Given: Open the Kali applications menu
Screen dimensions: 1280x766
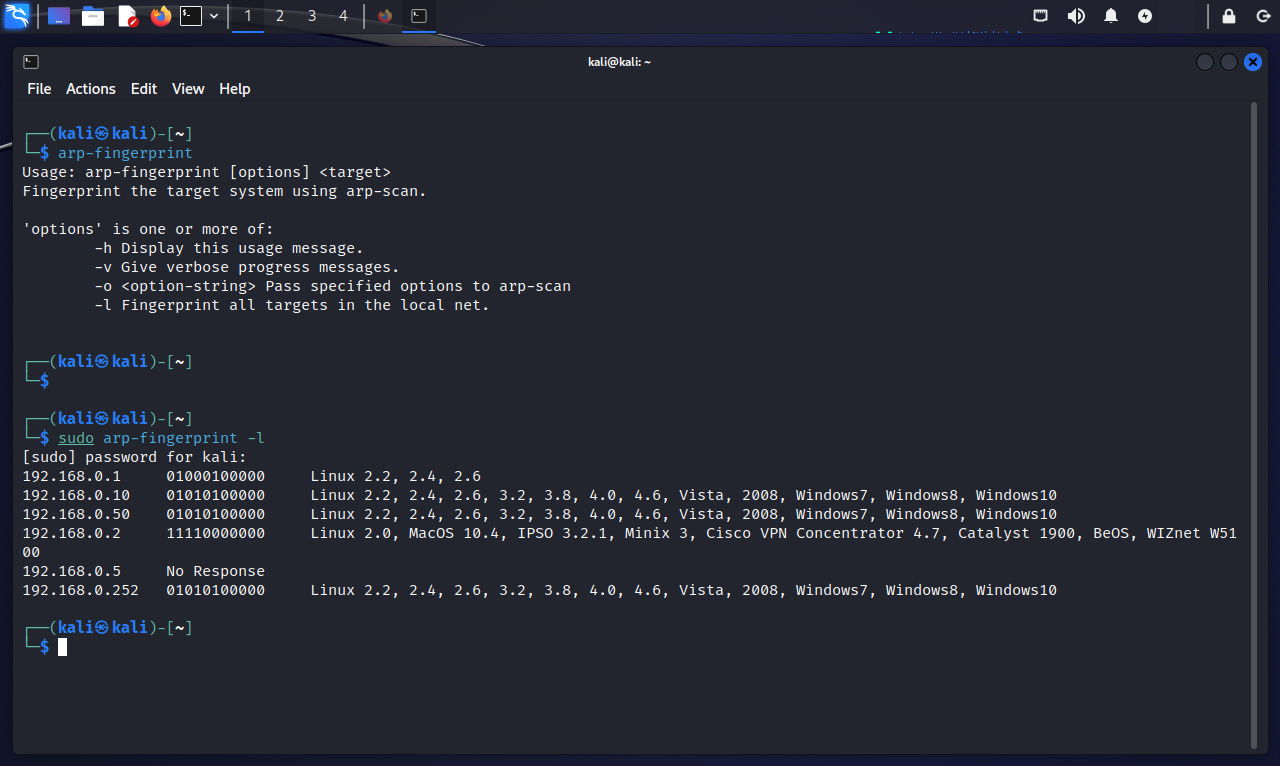Looking at the screenshot, I should tap(17, 16).
